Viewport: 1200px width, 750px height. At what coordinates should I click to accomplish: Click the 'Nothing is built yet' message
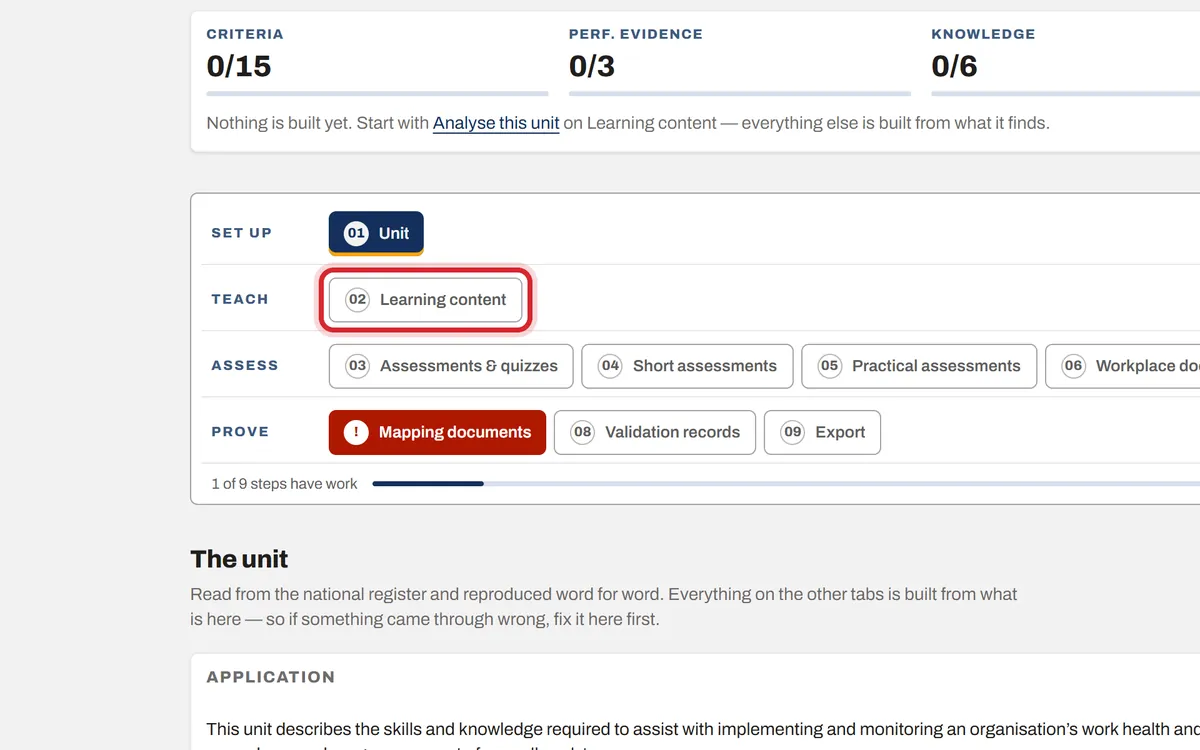tap(628, 123)
